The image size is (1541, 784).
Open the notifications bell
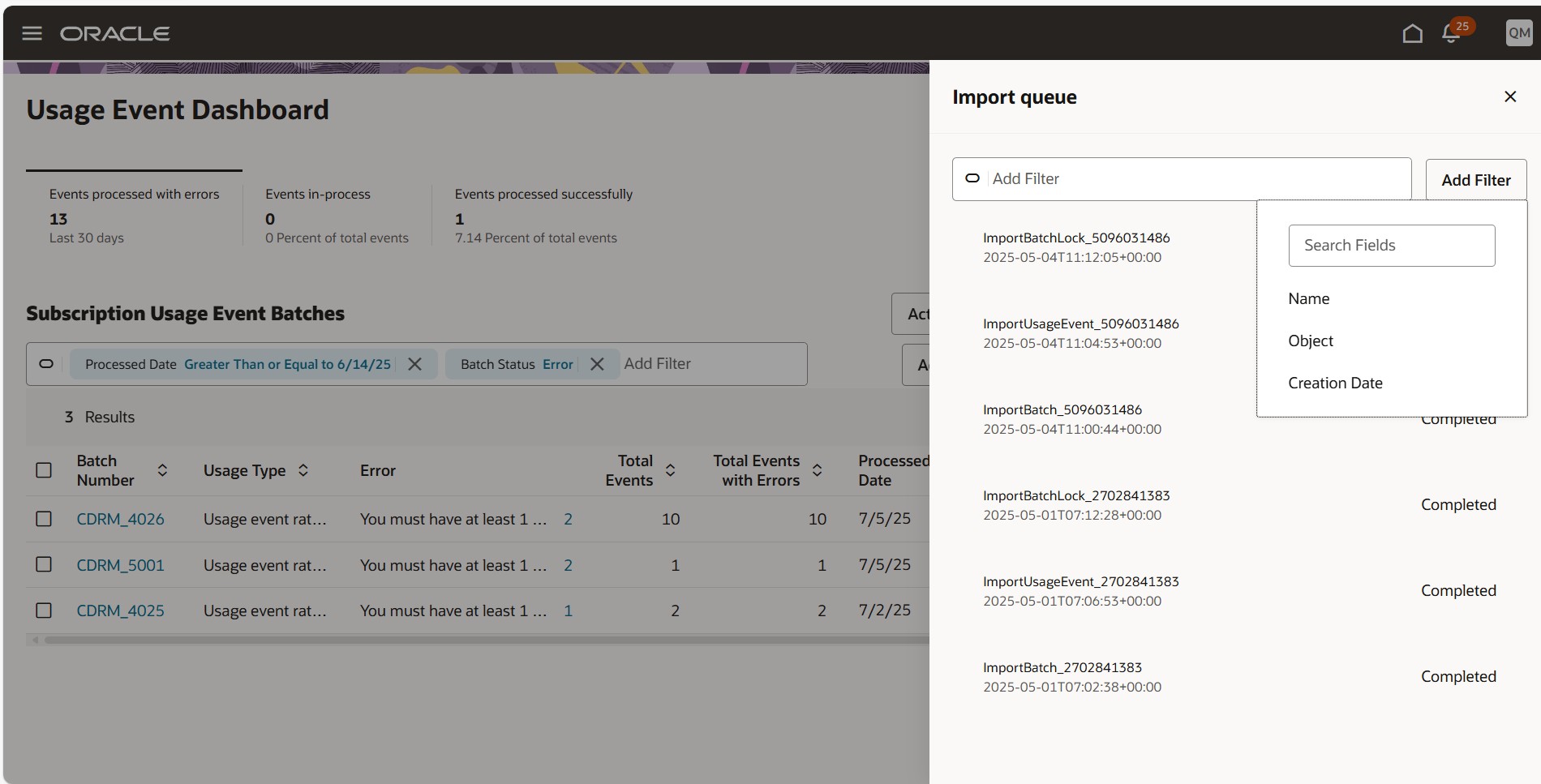pyautogui.click(x=1451, y=35)
